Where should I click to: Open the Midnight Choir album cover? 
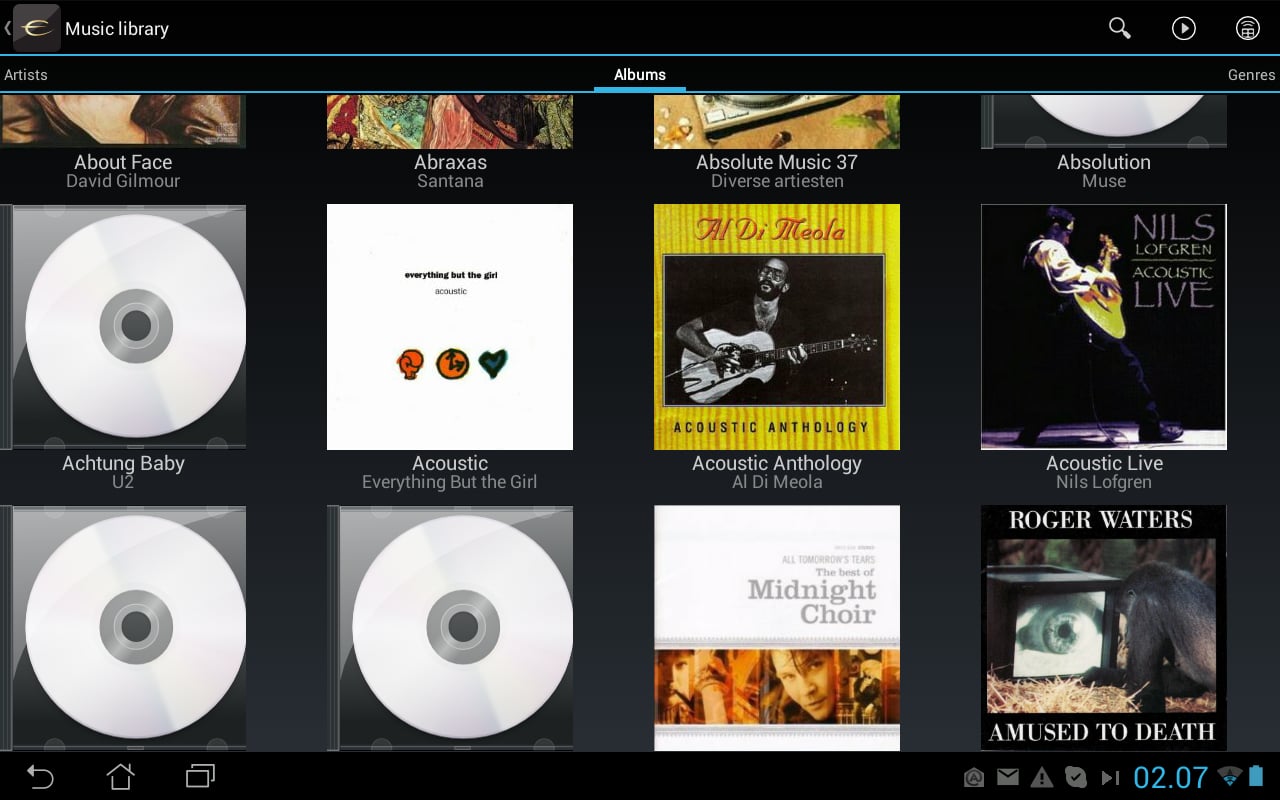[x=777, y=628]
